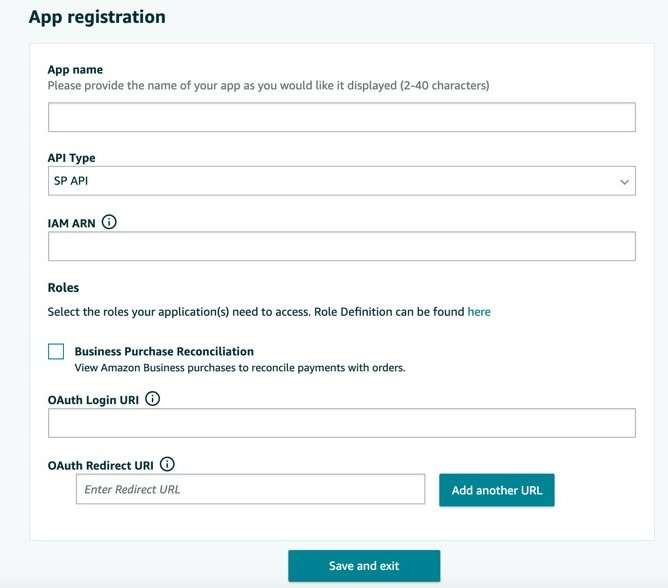Click the API Type dropdown chevron arrow
This screenshot has width=668, height=588.
pyautogui.click(x=625, y=182)
